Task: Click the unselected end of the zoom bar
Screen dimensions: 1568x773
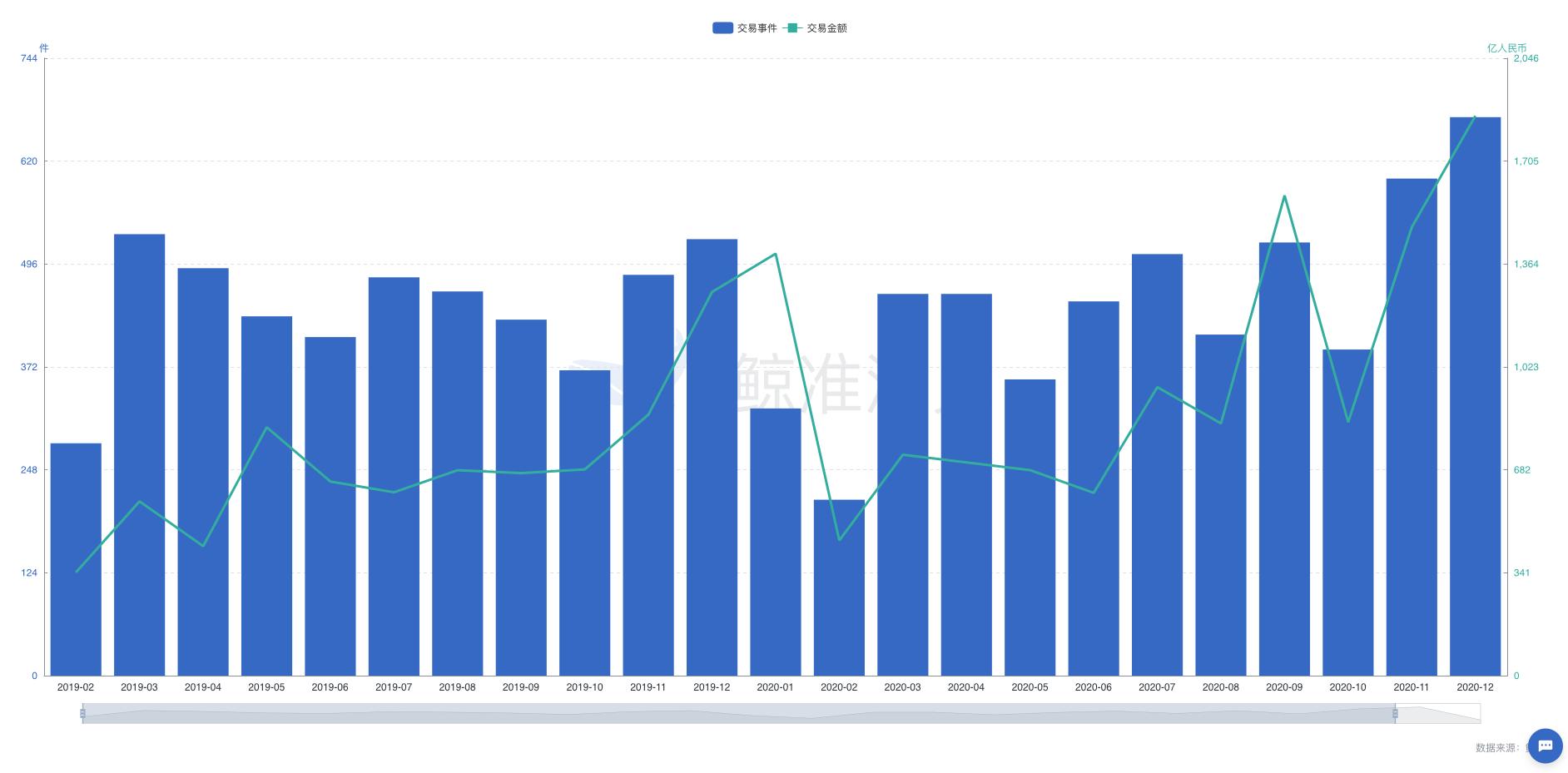Action: tap(1438, 713)
